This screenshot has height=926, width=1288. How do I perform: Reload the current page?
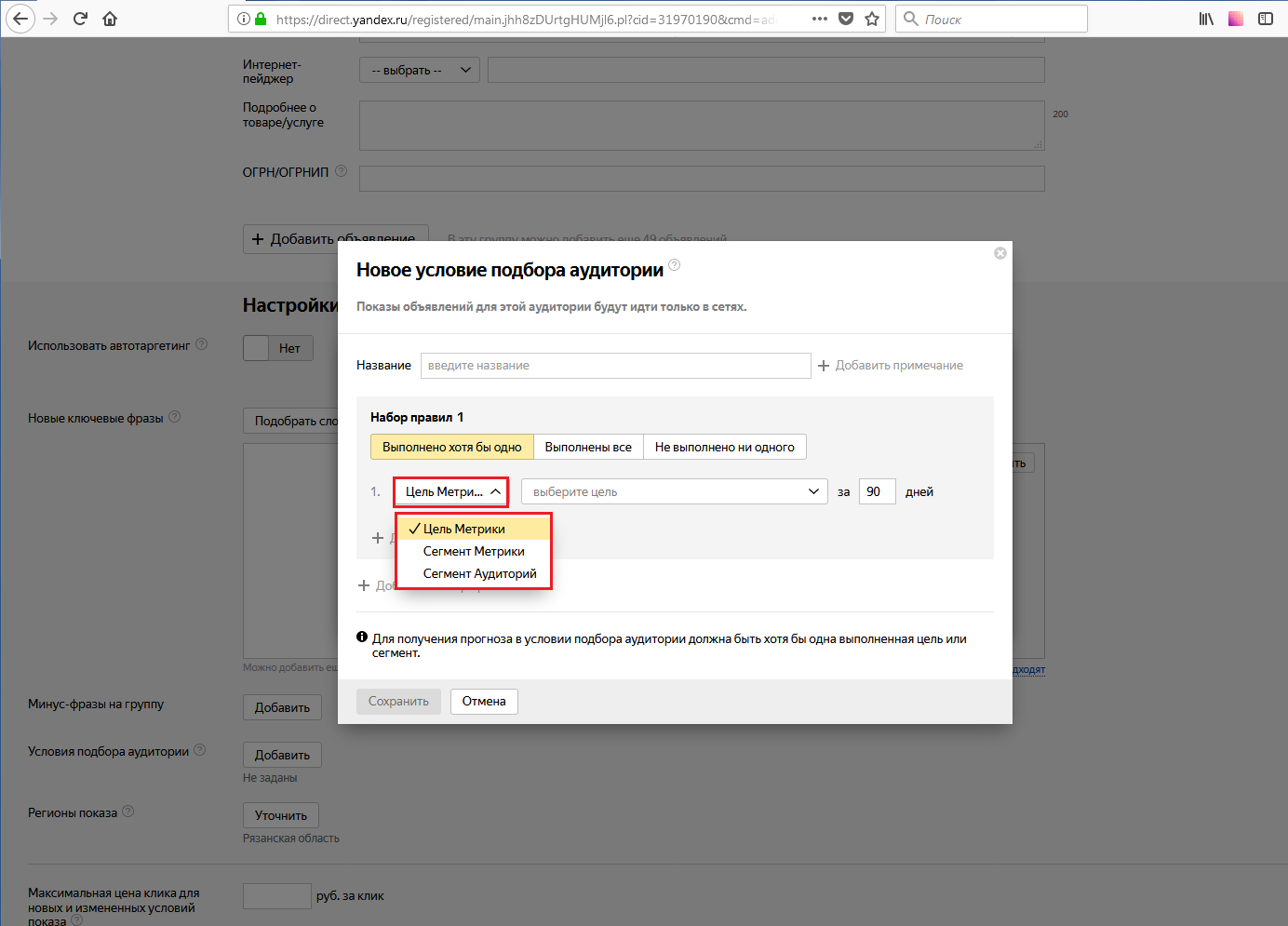point(80,19)
